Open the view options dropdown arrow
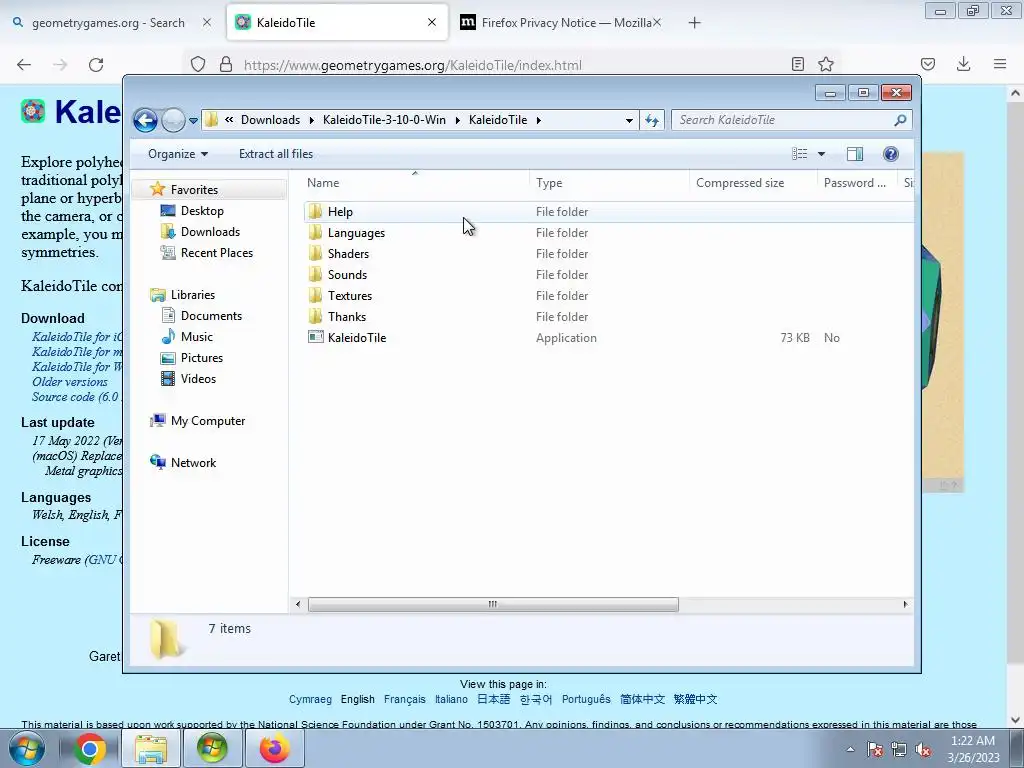This screenshot has width=1024, height=768. pyautogui.click(x=822, y=154)
